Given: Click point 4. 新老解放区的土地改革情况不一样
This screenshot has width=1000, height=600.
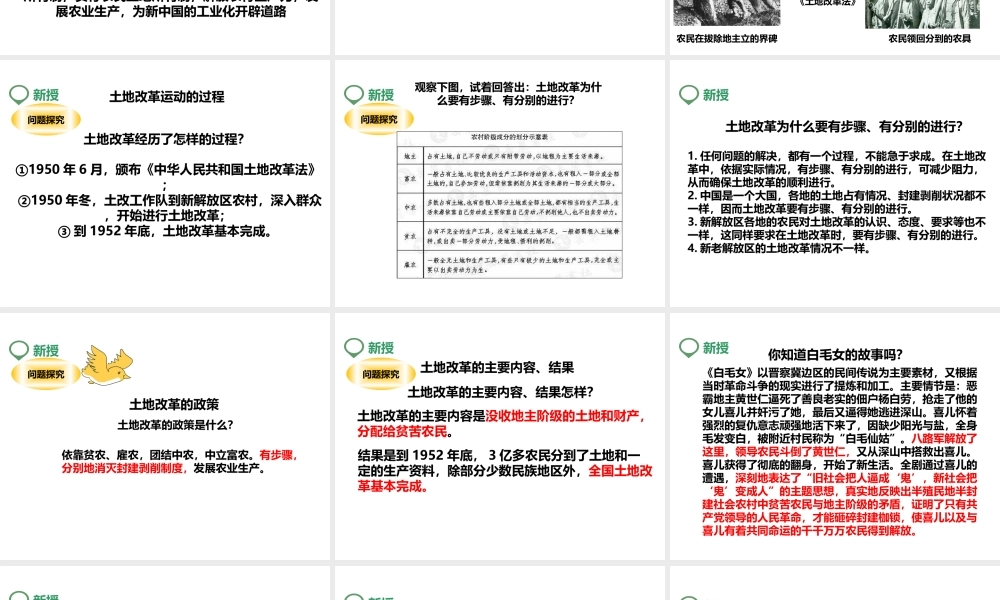Looking at the screenshot, I should [778, 248].
